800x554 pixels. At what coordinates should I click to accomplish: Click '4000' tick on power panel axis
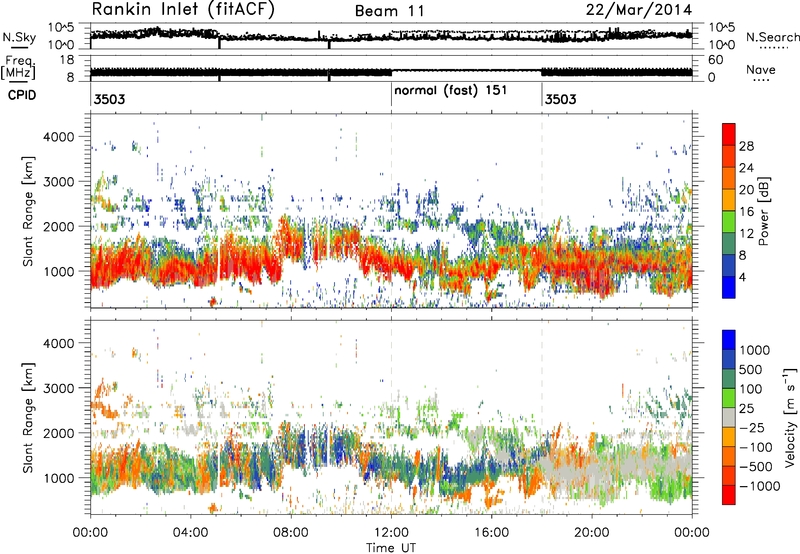point(58,137)
